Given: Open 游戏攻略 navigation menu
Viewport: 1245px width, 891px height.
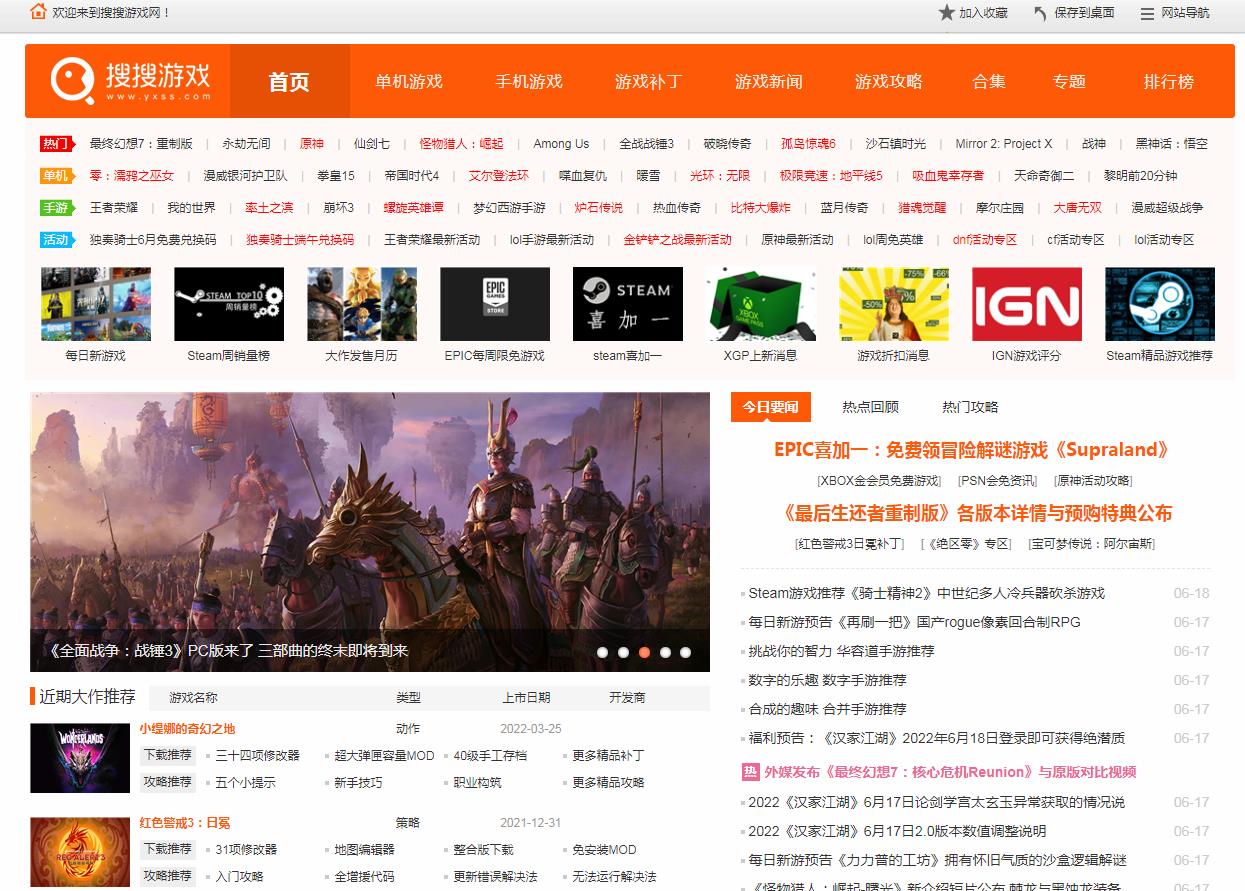Looking at the screenshot, I should tap(889, 81).
